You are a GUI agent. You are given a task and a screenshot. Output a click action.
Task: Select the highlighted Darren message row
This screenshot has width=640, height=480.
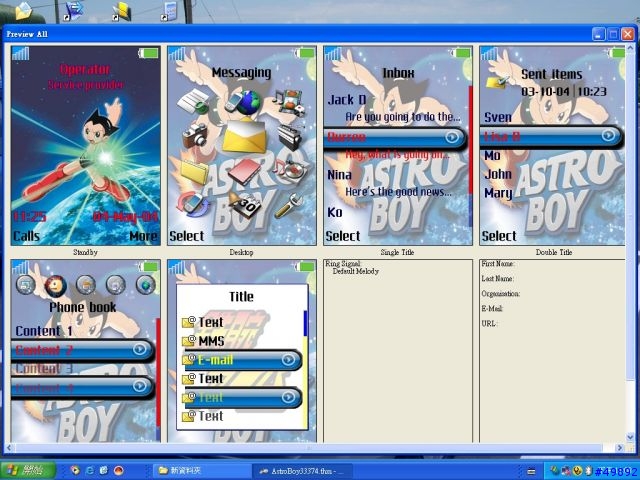tap(395, 138)
